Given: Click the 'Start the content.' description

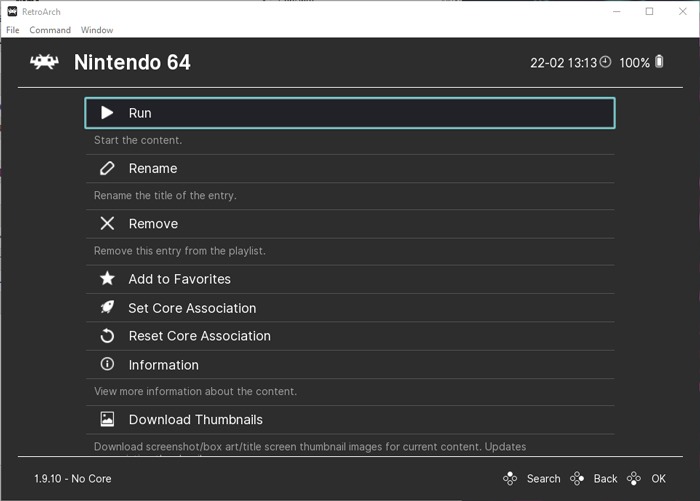Looking at the screenshot, I should (x=138, y=140).
